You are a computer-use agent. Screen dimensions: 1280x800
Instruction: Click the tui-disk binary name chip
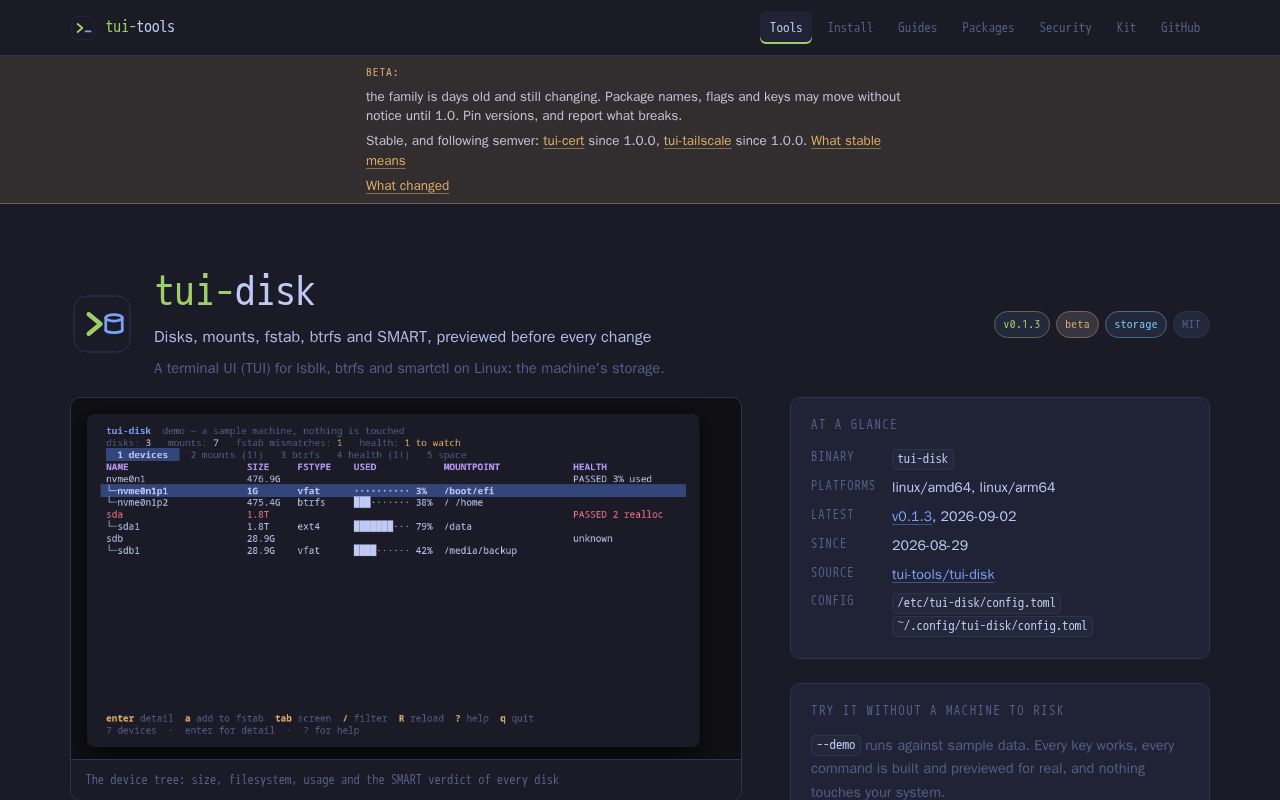click(922, 459)
